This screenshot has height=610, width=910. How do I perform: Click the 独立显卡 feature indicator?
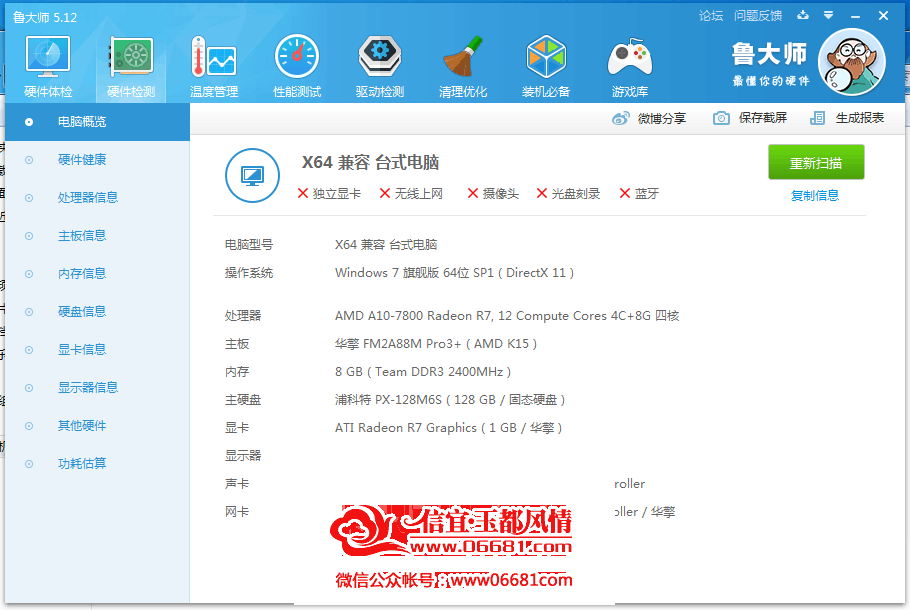329,194
